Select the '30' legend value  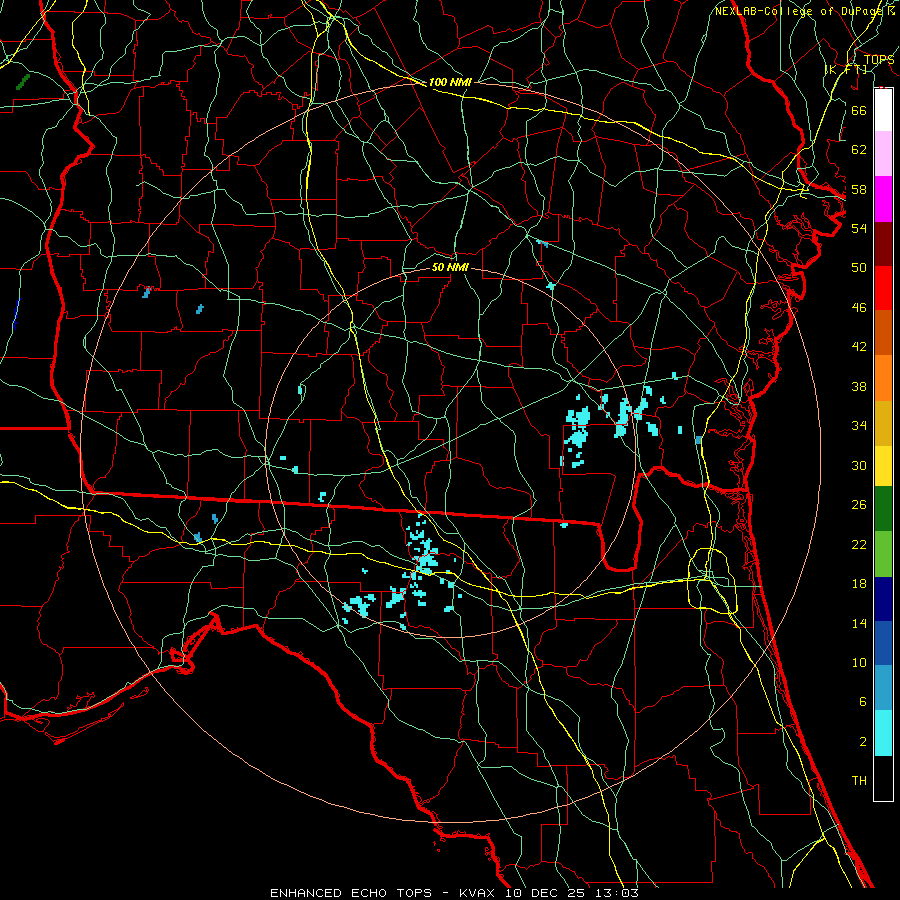pyautogui.click(x=859, y=465)
